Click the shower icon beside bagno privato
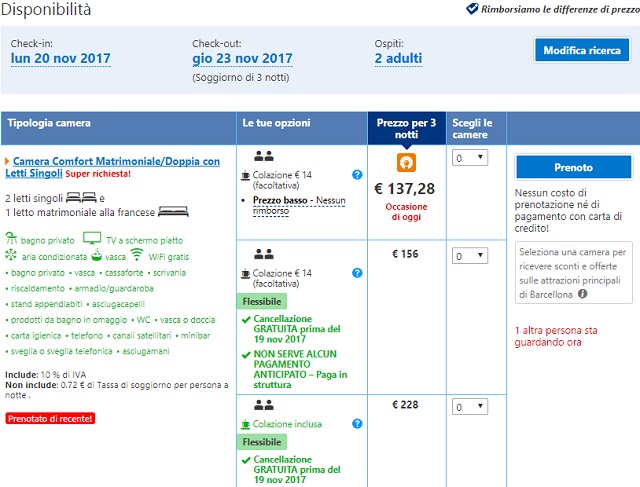 coord(11,238)
